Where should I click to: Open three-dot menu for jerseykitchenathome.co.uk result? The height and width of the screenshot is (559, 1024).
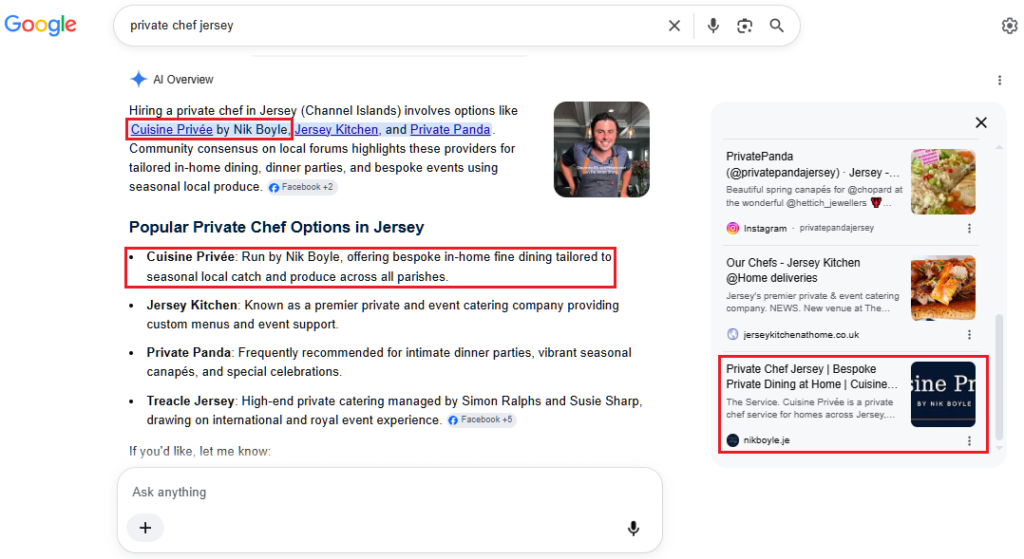pyautogui.click(x=969, y=334)
